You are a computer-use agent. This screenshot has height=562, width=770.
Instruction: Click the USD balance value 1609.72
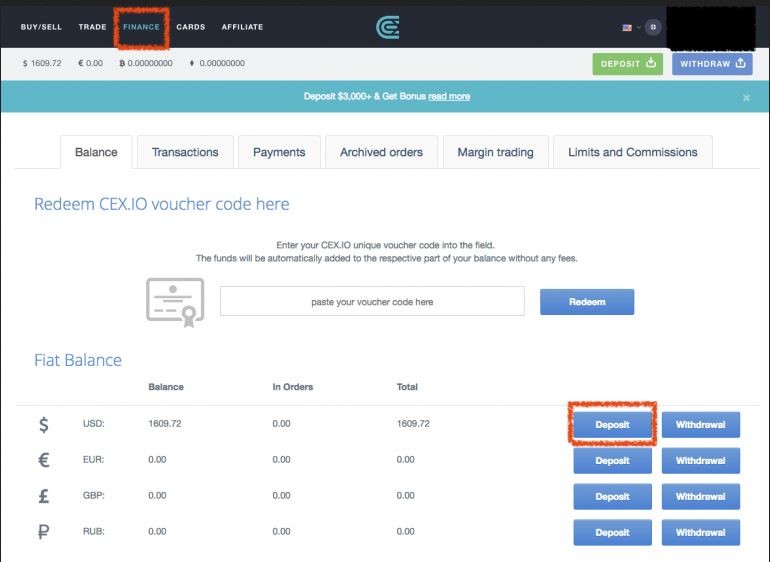tap(165, 423)
